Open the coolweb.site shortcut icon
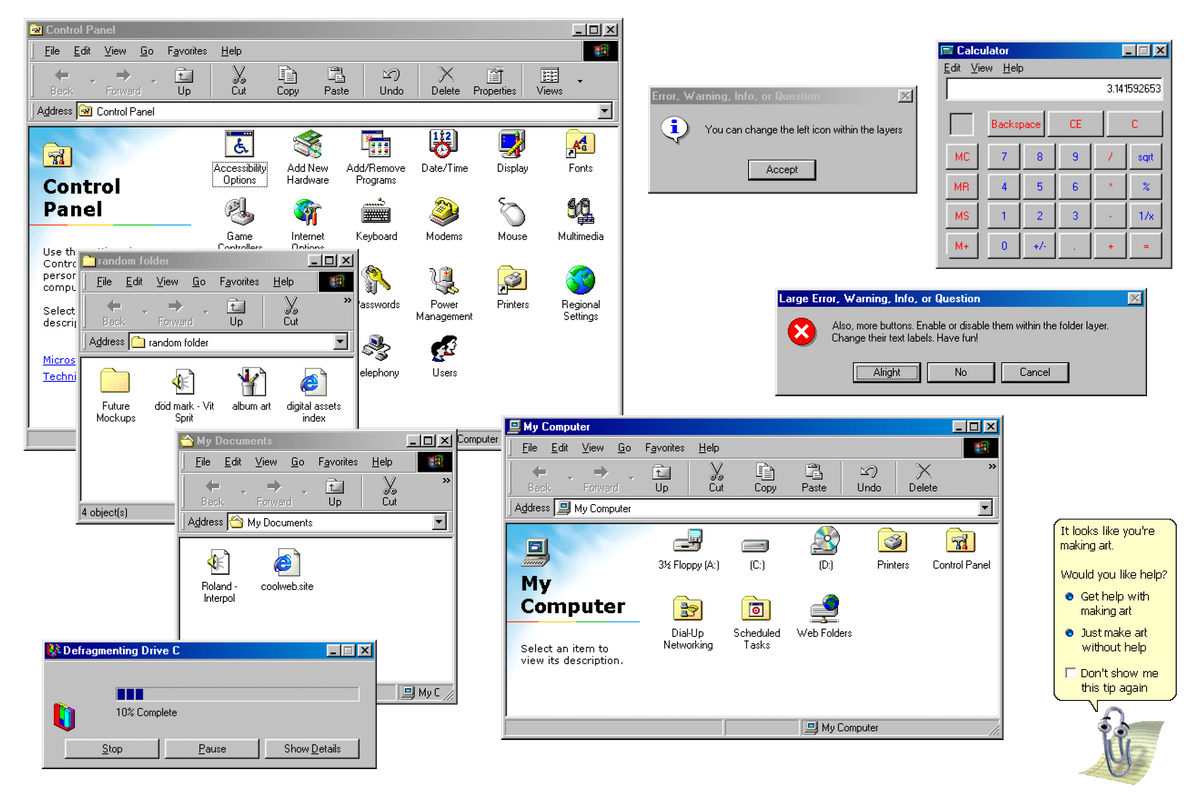Viewport: 1200px width, 810px height. point(287,564)
